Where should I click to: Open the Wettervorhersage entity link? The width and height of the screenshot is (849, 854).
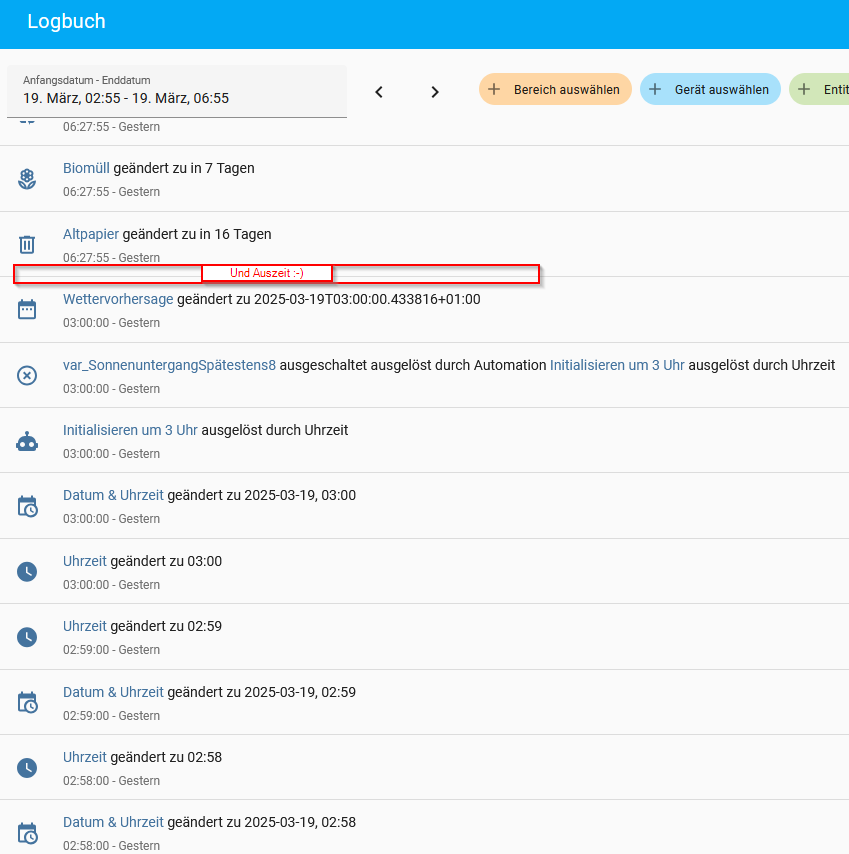coord(118,299)
